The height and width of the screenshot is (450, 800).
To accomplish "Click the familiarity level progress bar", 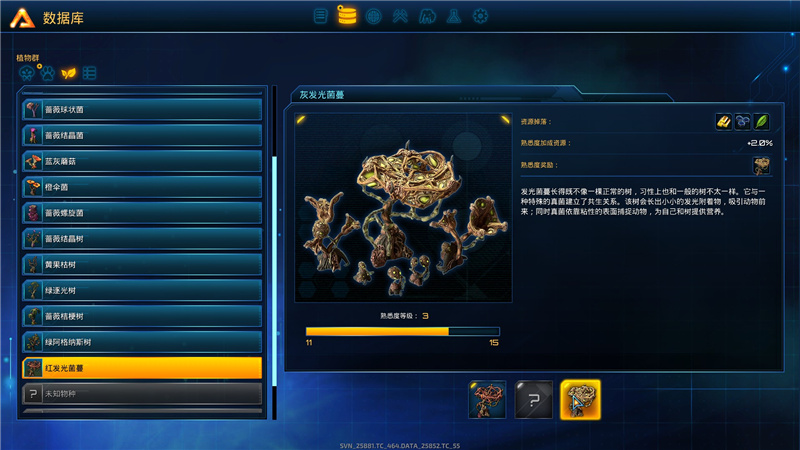I will pyautogui.click(x=403, y=332).
